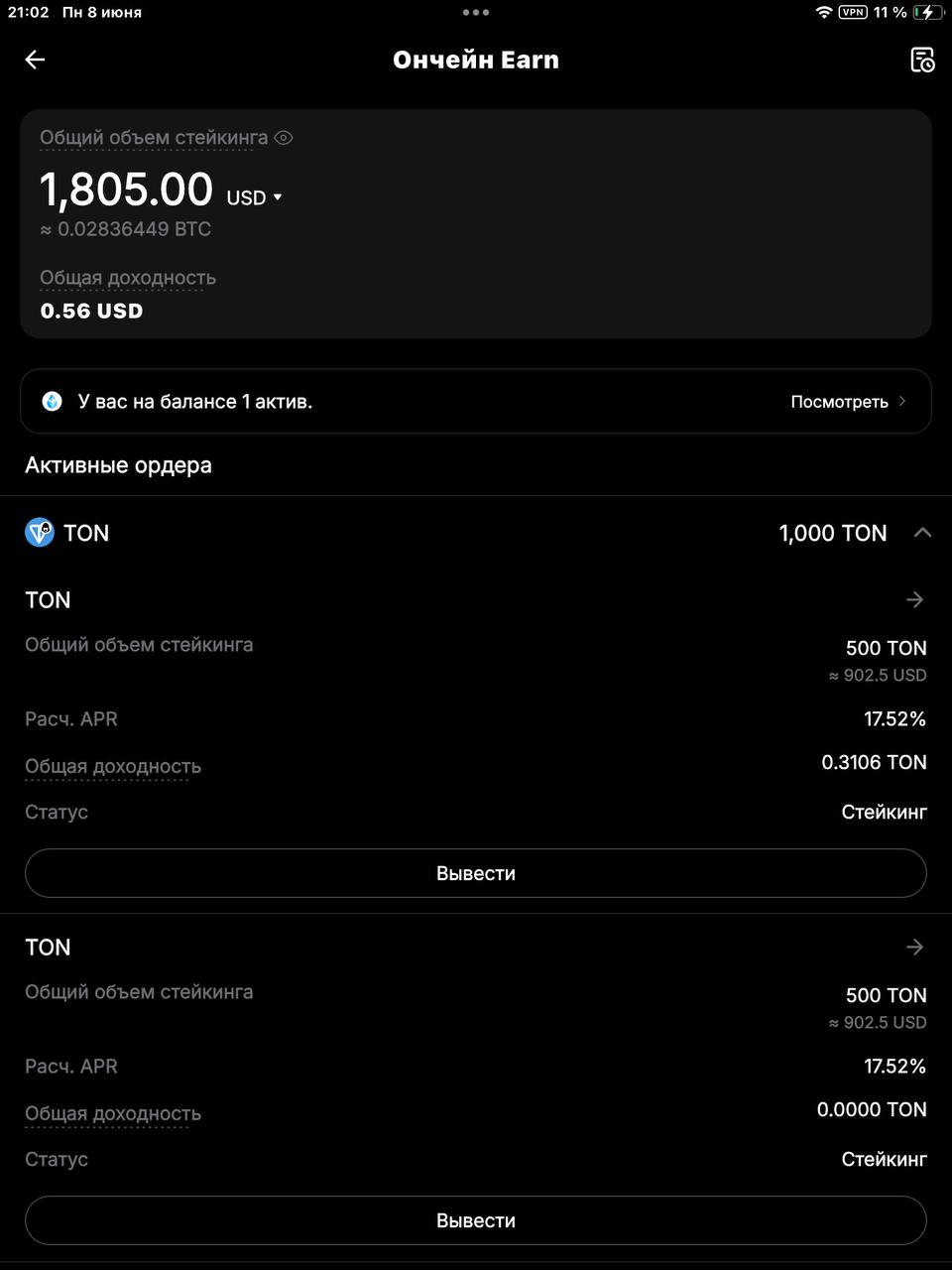This screenshot has height=1270, width=952.
Task: Tap the battery status icon
Action: click(x=928, y=12)
